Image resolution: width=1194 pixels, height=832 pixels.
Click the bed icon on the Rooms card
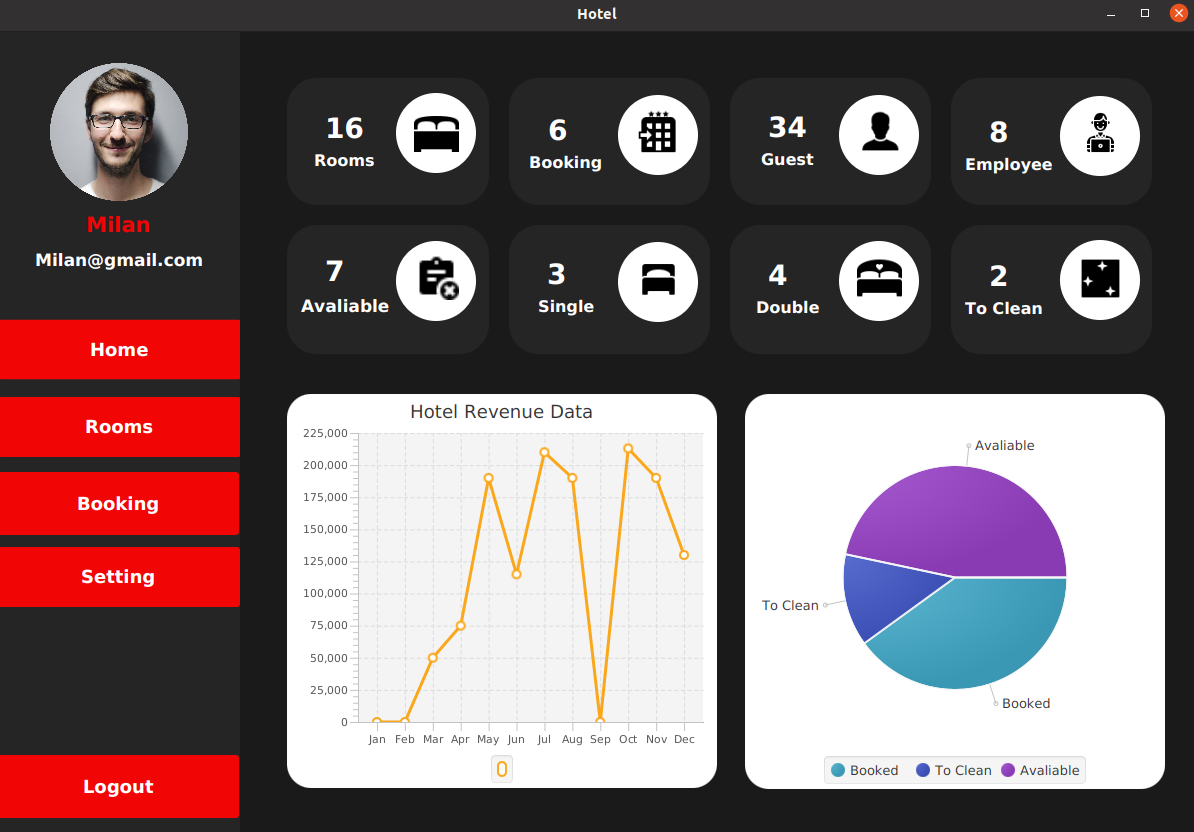pos(436,133)
